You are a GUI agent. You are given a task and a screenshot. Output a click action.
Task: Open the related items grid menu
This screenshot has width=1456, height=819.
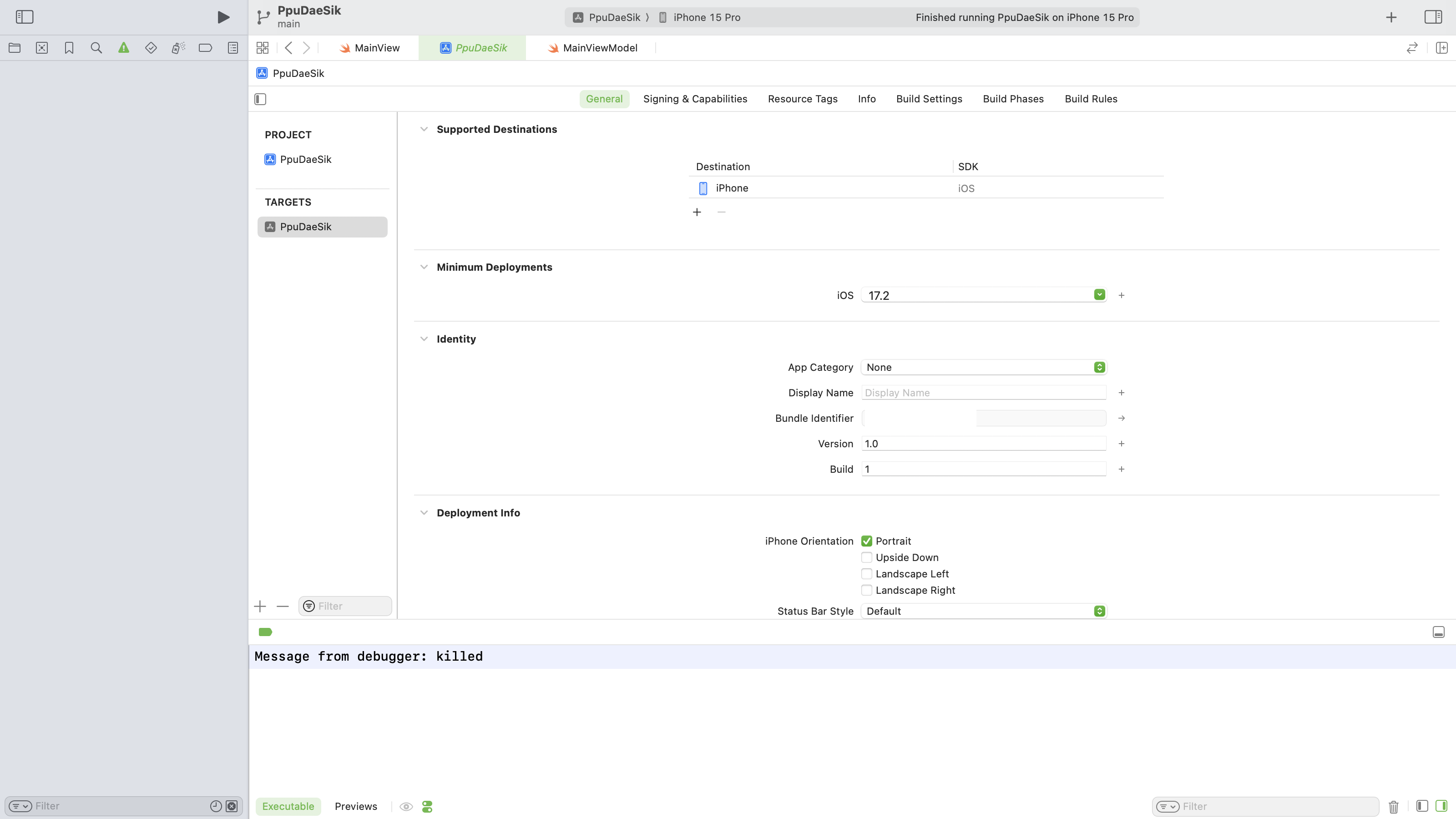tap(262, 48)
